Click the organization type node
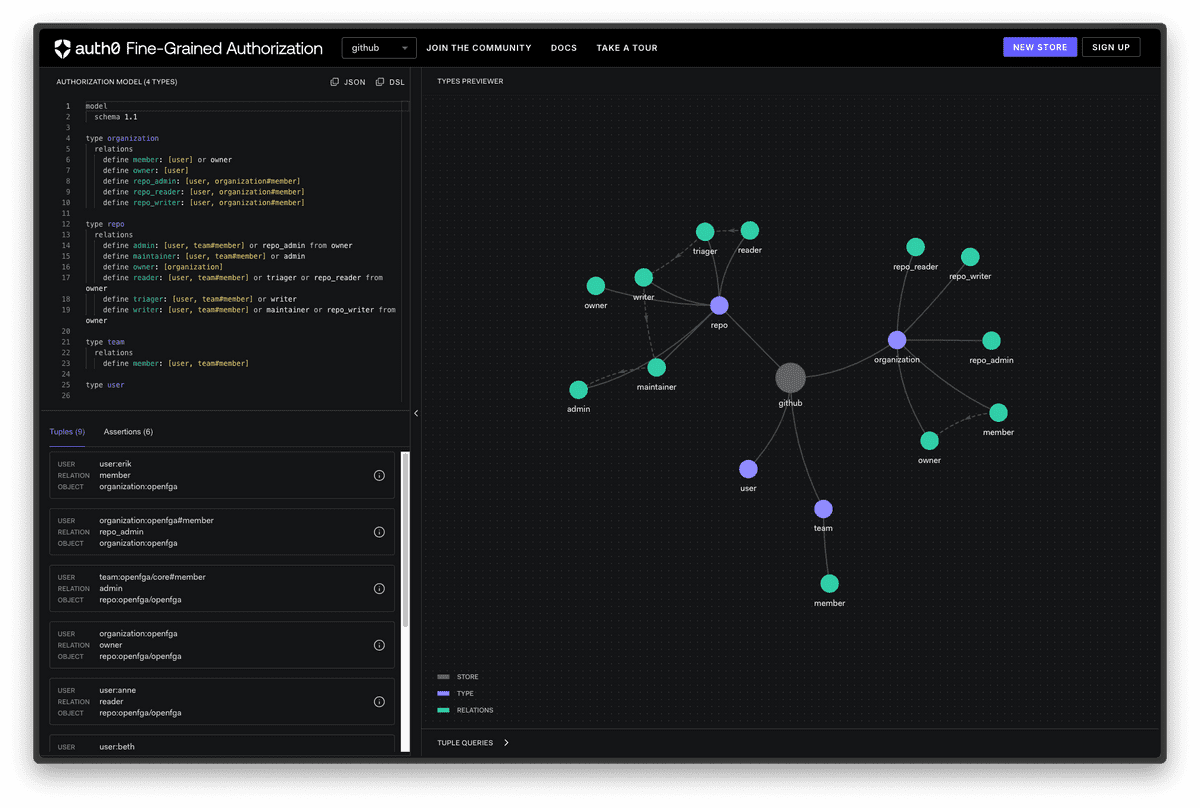This screenshot has width=1200, height=808. pos(897,340)
